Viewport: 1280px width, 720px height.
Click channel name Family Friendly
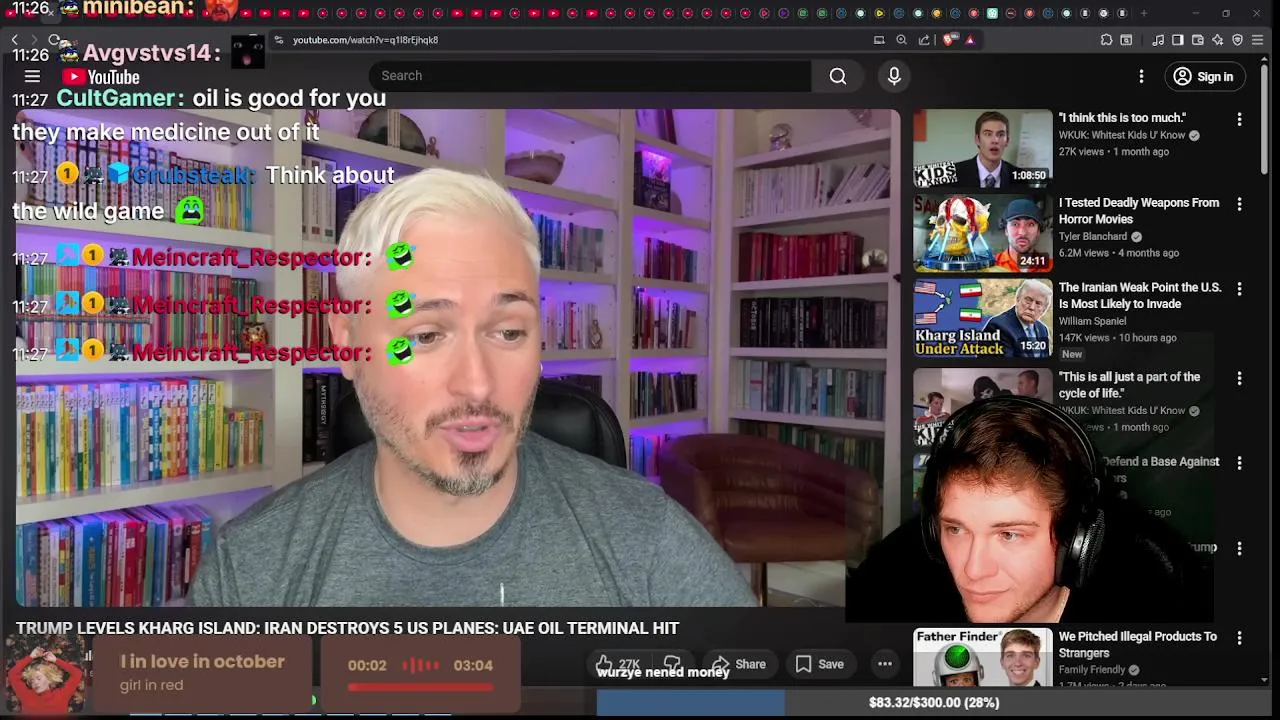pos(1092,670)
